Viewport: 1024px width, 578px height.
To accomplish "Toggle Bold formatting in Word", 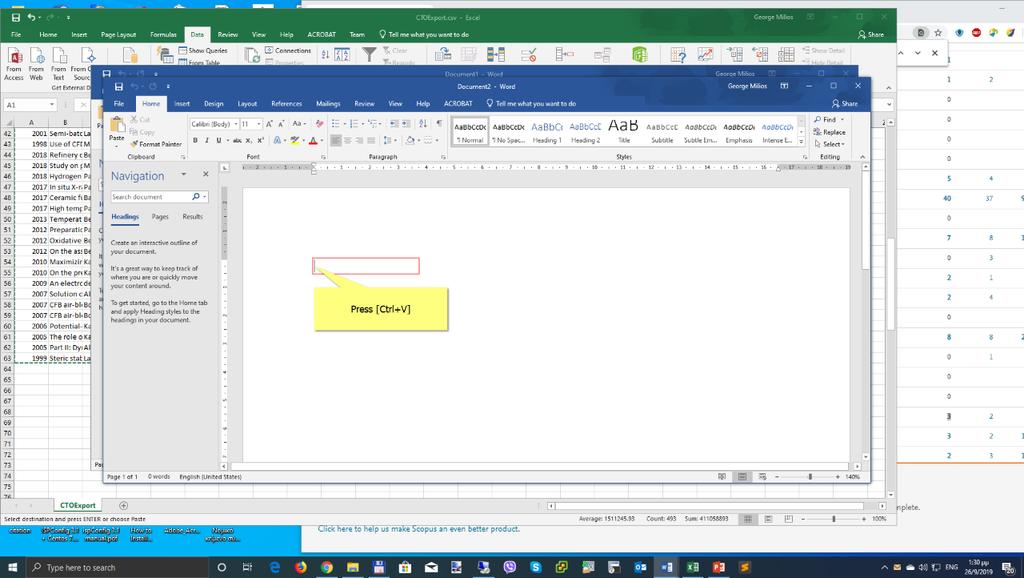I will (x=195, y=140).
